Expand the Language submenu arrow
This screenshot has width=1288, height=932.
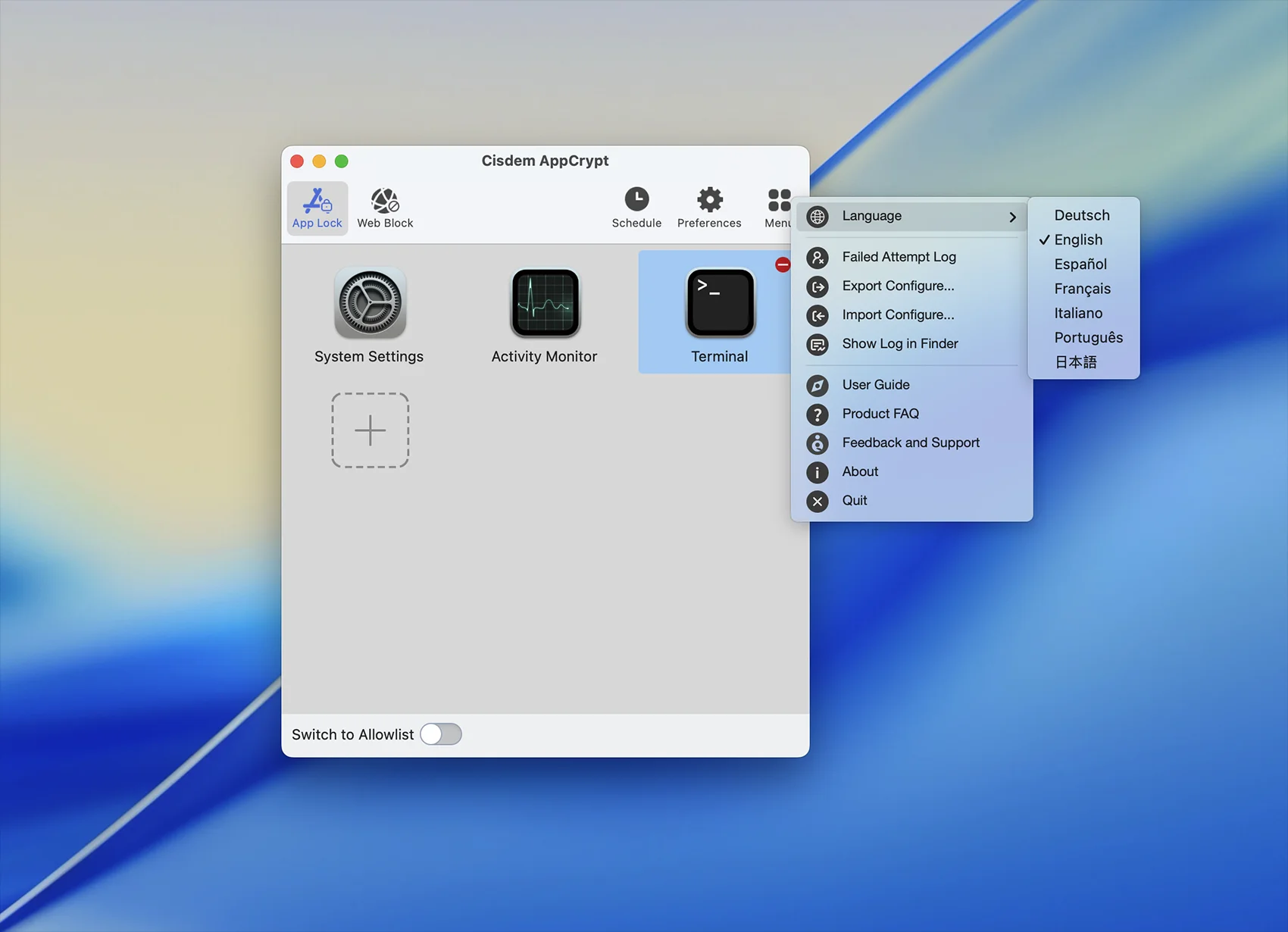tap(1012, 217)
